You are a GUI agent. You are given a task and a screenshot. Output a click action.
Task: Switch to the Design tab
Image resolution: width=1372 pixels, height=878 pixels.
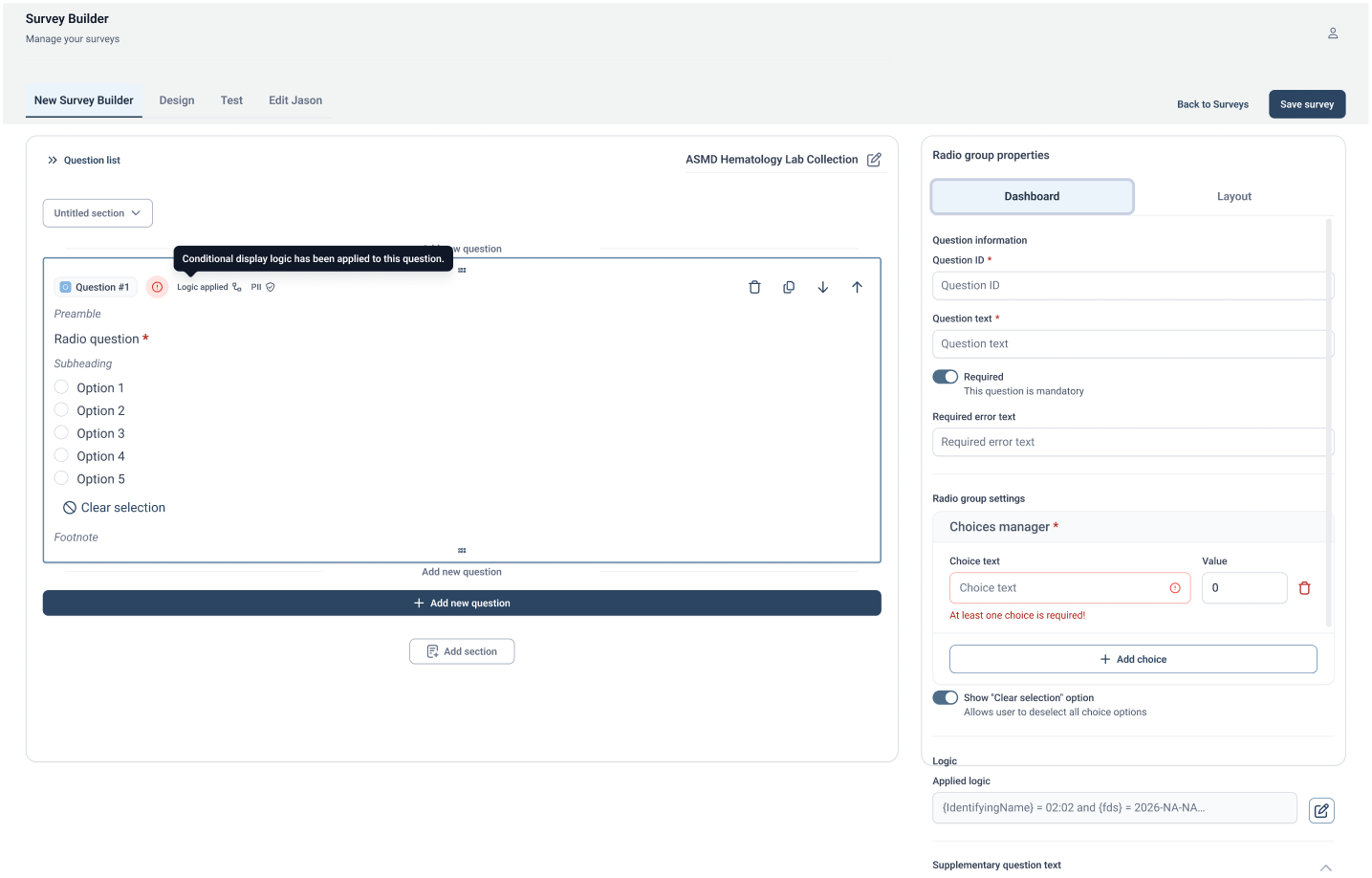tap(177, 100)
